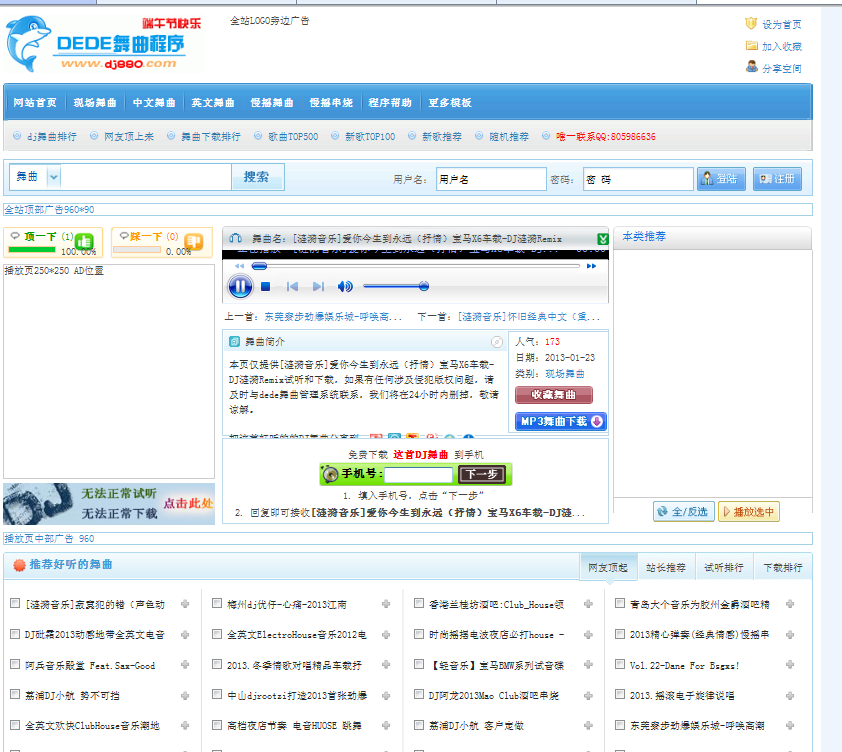Click the 搜索 search button
The height and width of the screenshot is (752, 842).
(256, 177)
